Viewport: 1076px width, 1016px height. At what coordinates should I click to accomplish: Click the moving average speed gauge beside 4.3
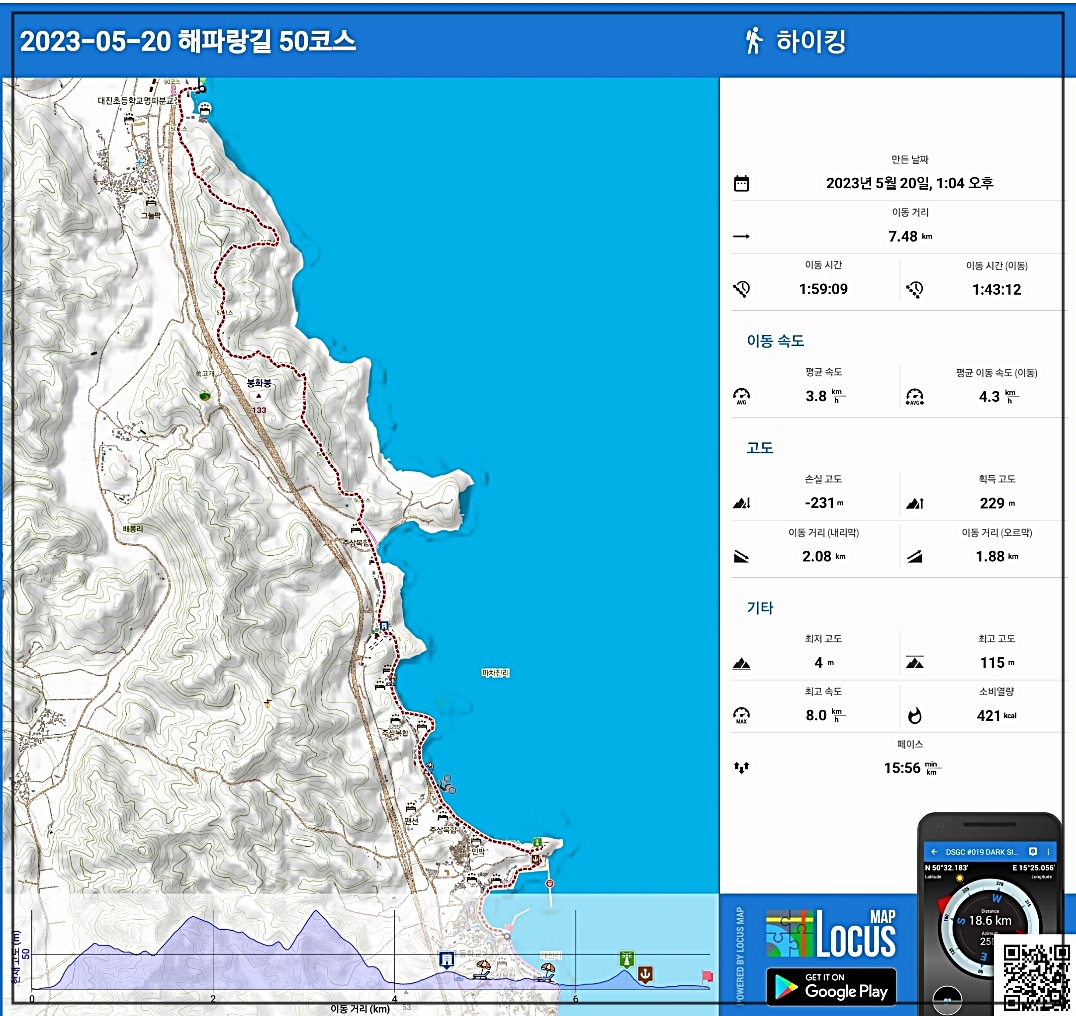(x=914, y=397)
